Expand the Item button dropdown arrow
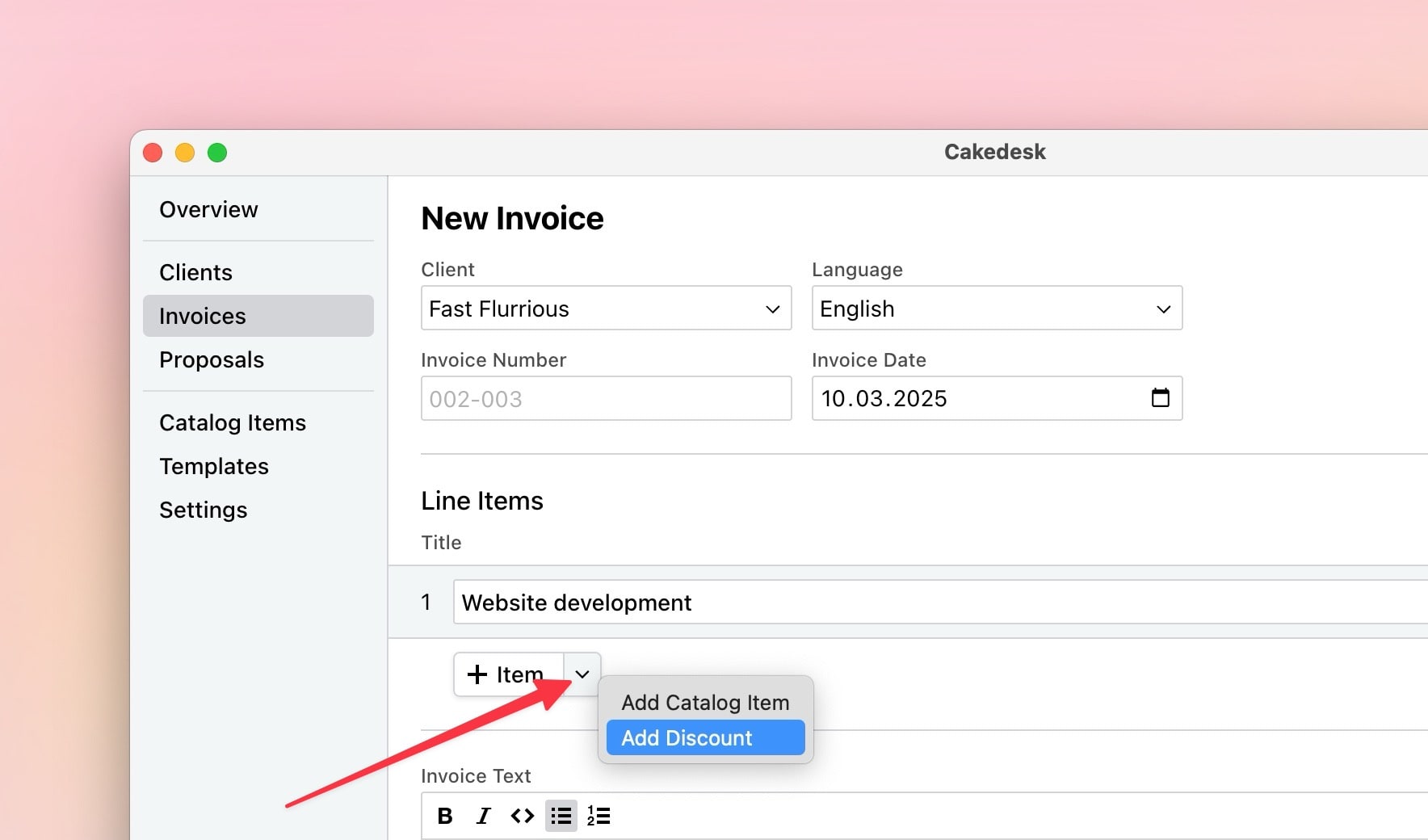Viewport: 1428px width, 840px height. pyautogui.click(x=582, y=674)
